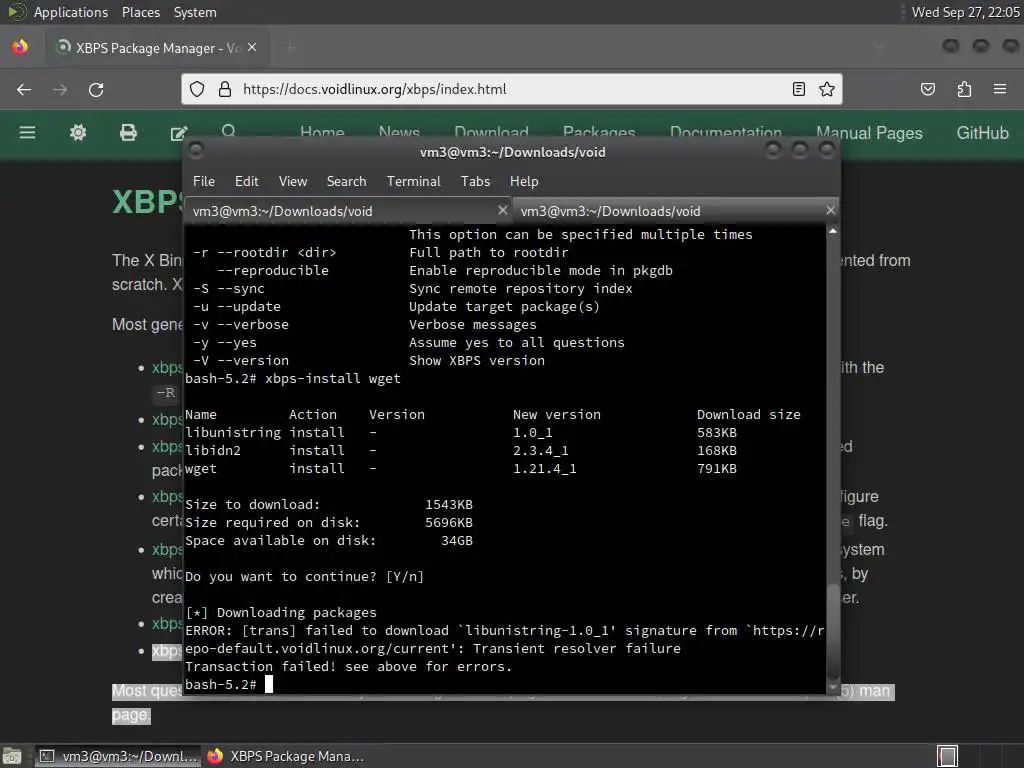Click 'Do you want to continue? [Y/n]' line
The image size is (1024, 768).
pyautogui.click(x=304, y=577)
